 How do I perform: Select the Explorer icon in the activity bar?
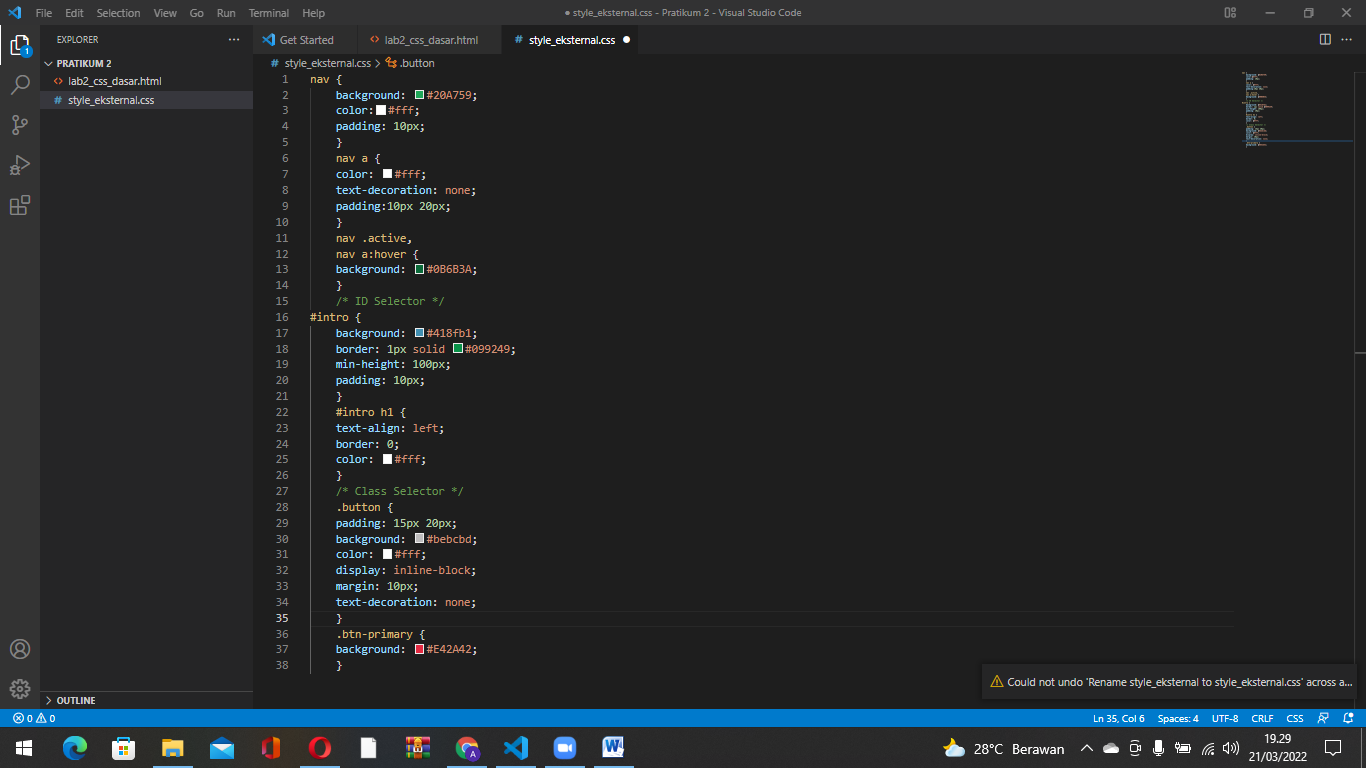coord(20,45)
